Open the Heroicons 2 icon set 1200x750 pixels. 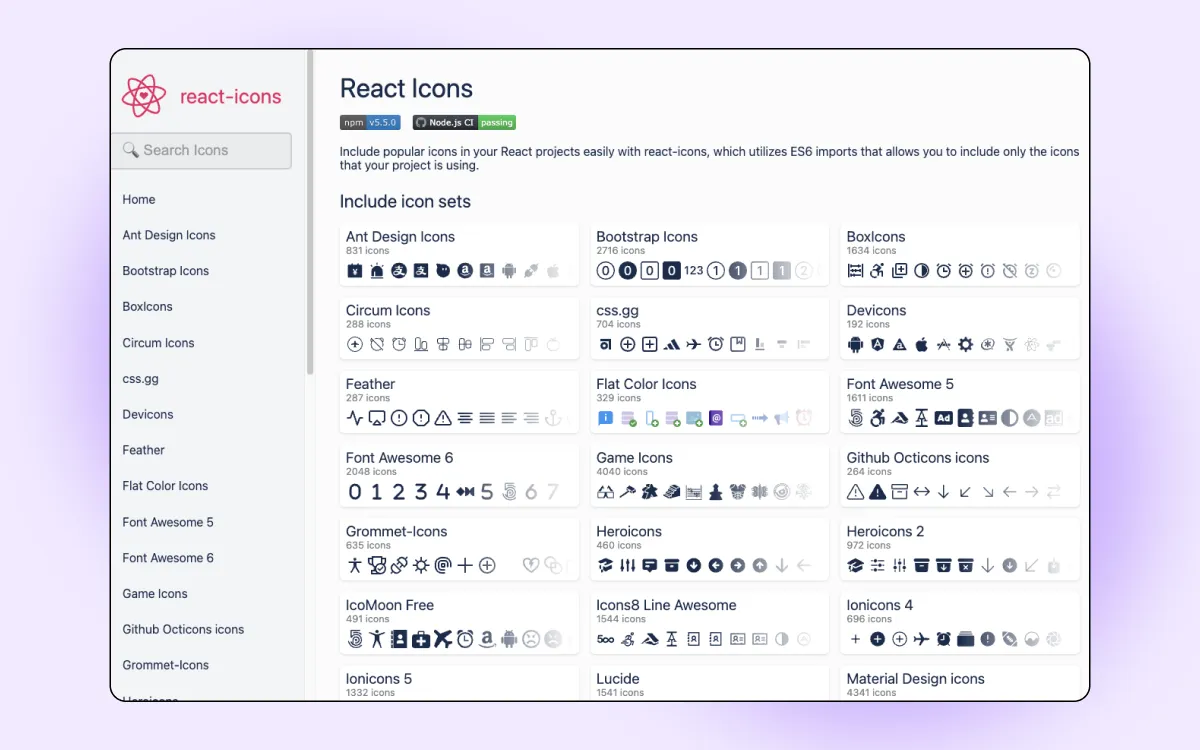tap(886, 531)
